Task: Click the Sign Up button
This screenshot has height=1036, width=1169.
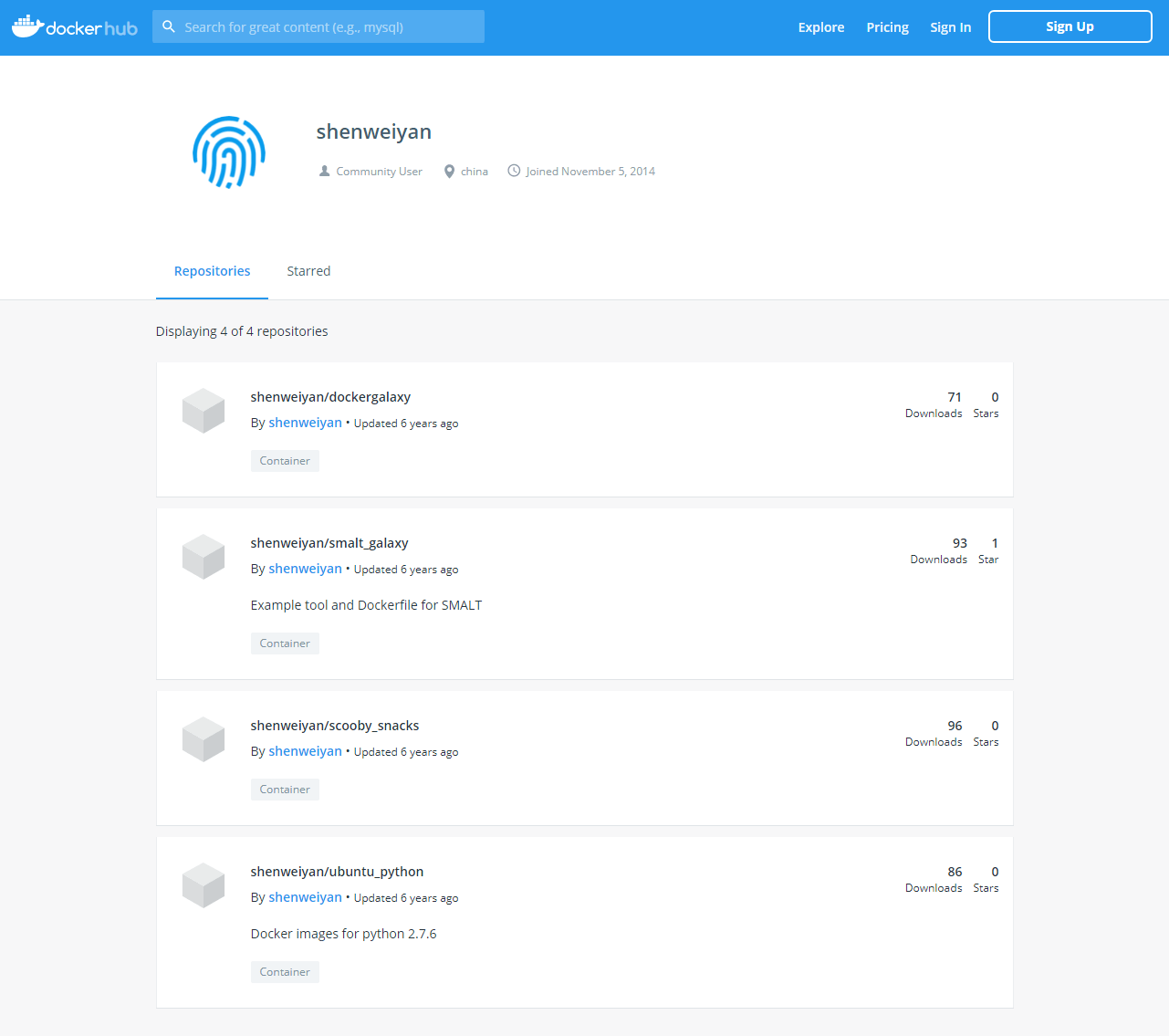Action: tap(1070, 26)
